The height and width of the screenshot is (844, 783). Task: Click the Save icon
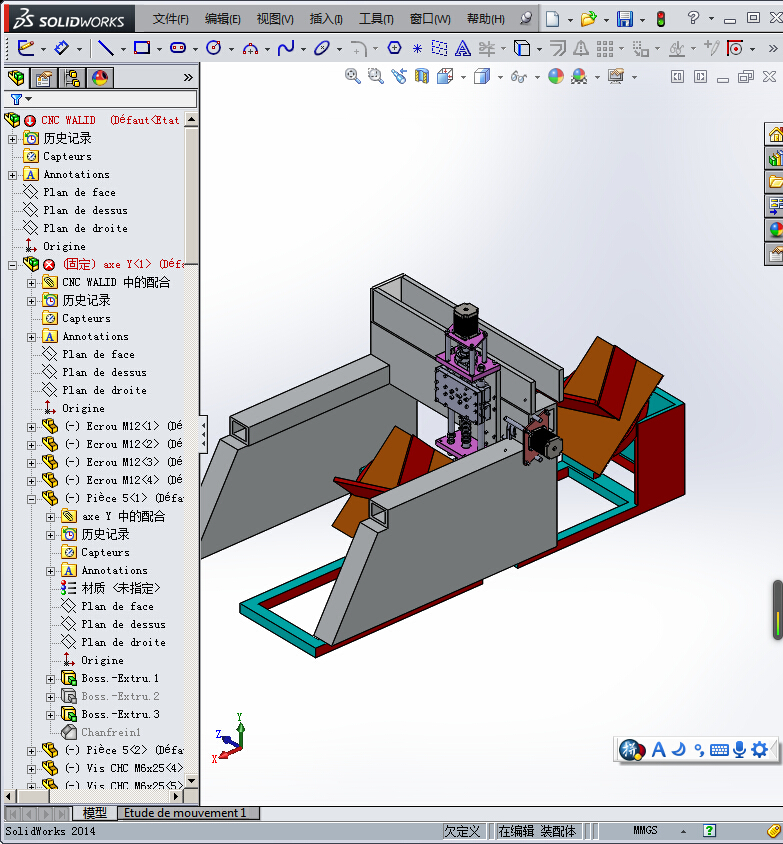click(x=625, y=19)
